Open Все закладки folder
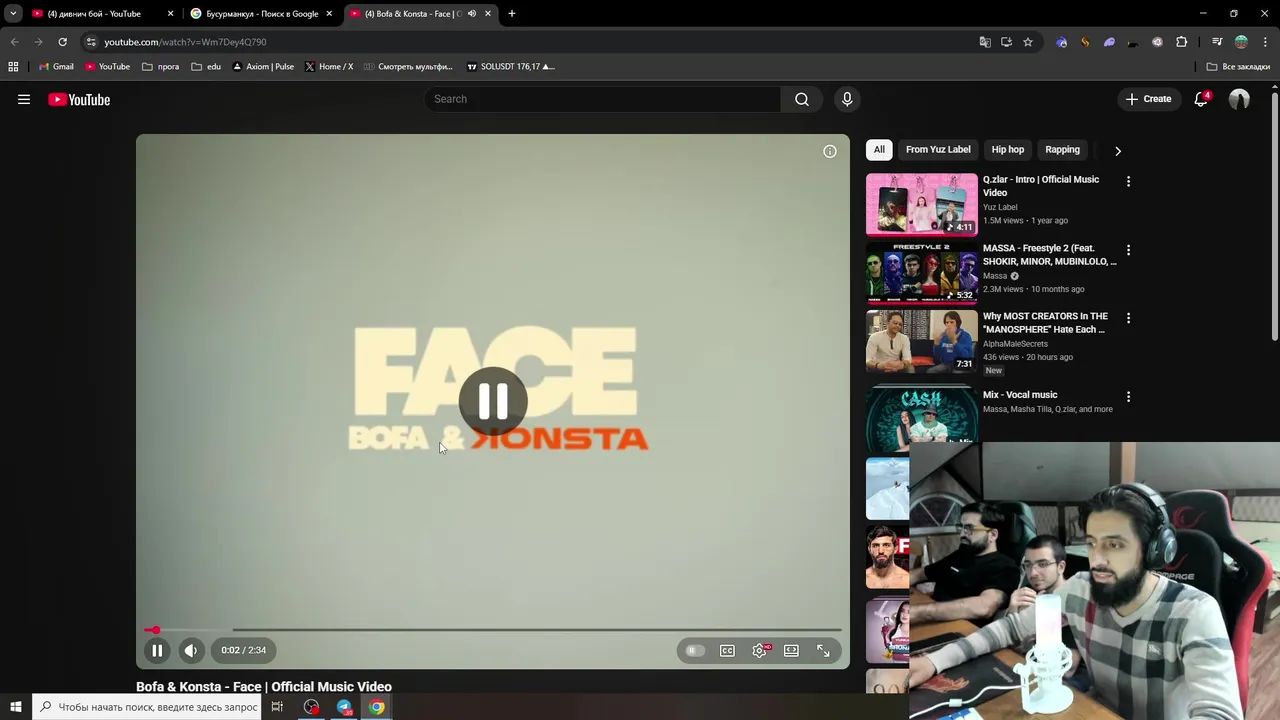 point(1238,67)
